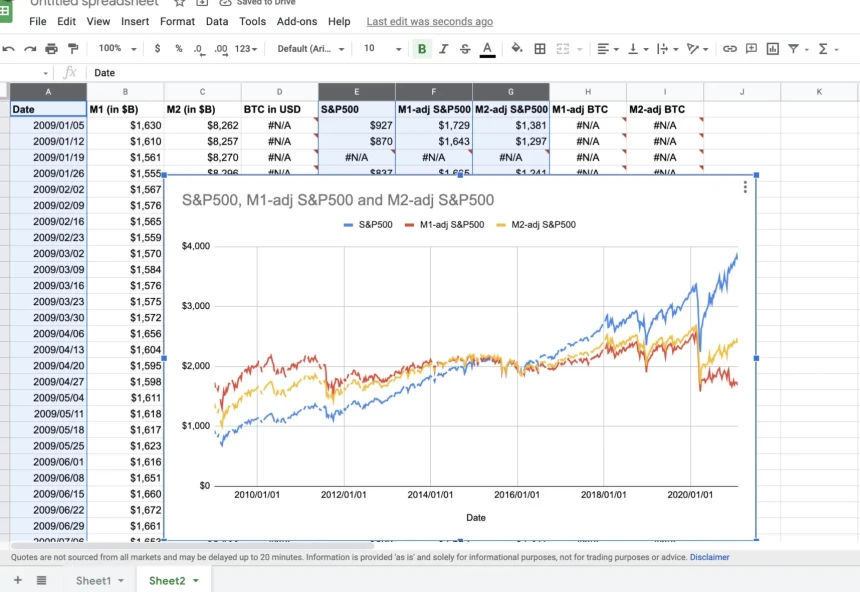The height and width of the screenshot is (592, 860).
Task: Toggle Italic formatting
Action: point(444,48)
